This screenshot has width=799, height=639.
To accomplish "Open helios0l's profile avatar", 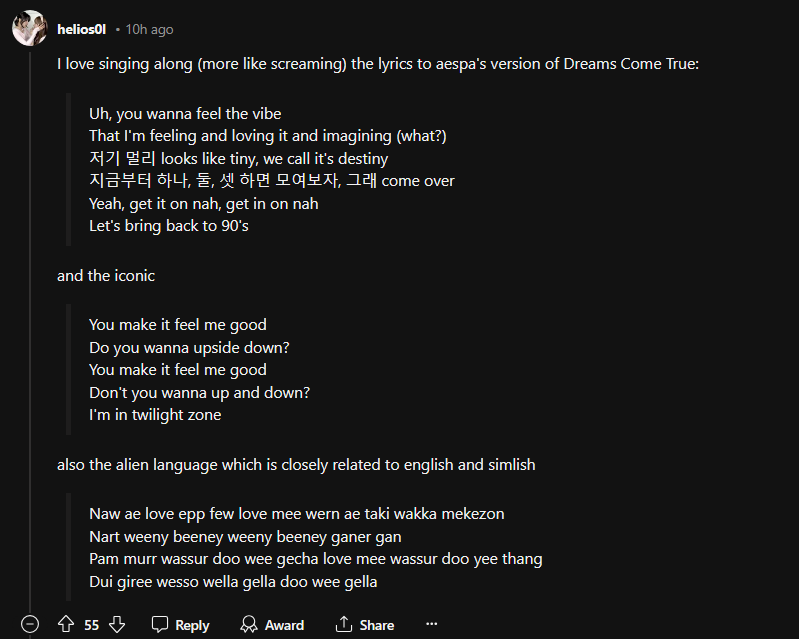I will pos(29,29).
